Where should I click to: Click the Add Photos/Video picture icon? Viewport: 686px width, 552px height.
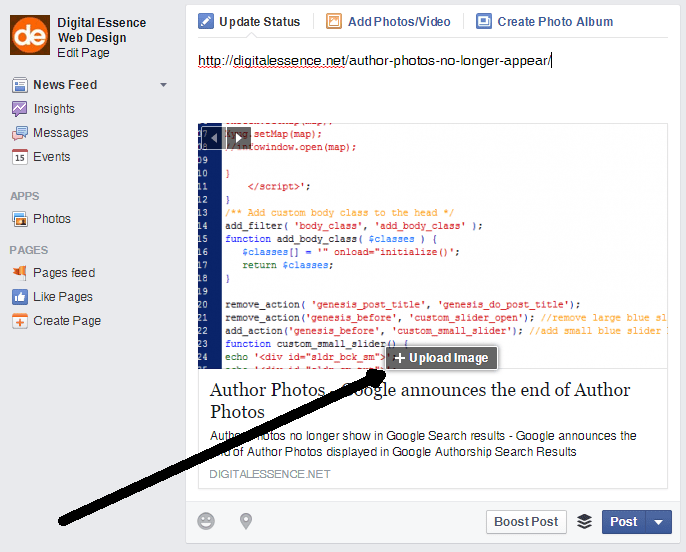click(333, 21)
